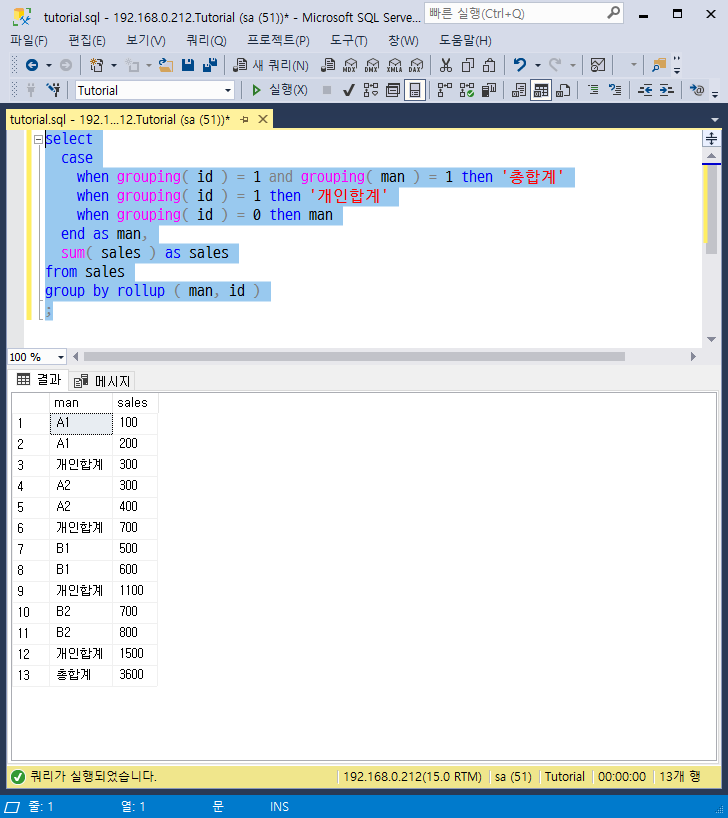This screenshot has width=728, height=818.
Task: Expand SQL editor toolbar overflow options
Action: click(715, 94)
